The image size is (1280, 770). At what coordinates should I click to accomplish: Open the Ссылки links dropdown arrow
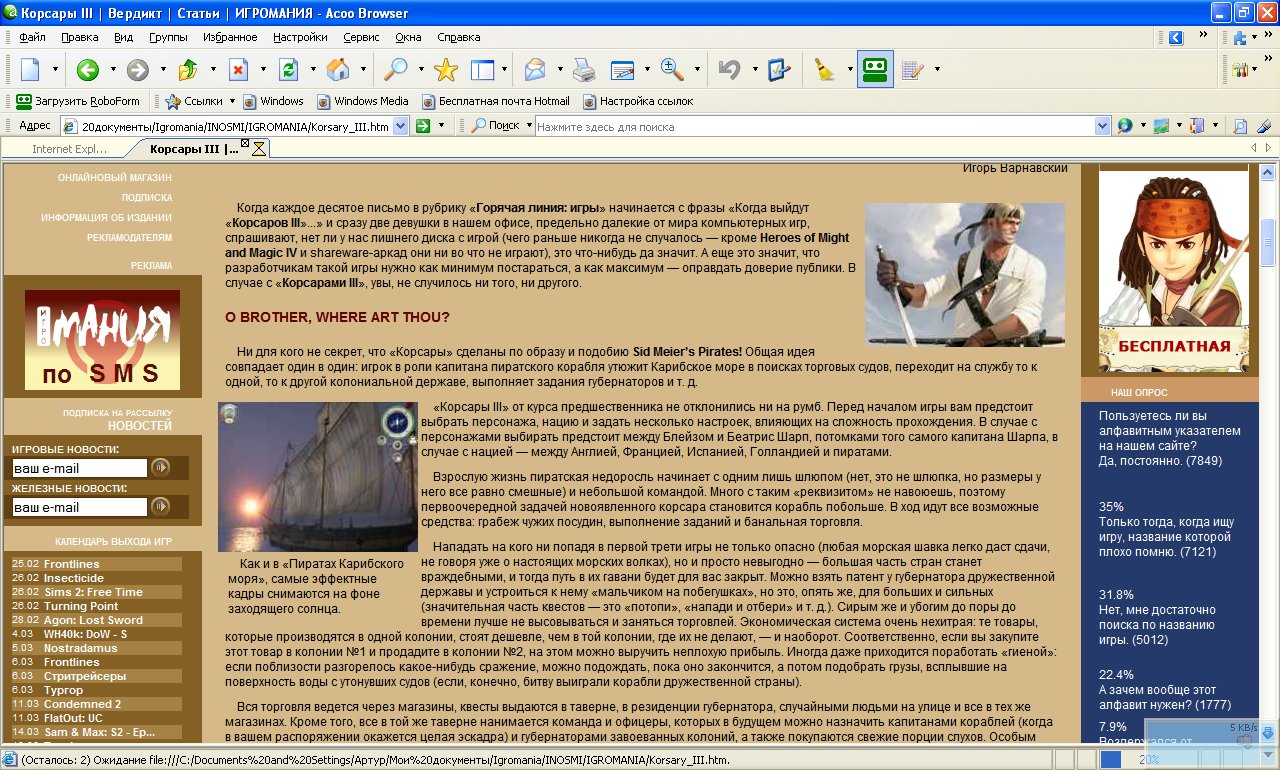click(232, 101)
